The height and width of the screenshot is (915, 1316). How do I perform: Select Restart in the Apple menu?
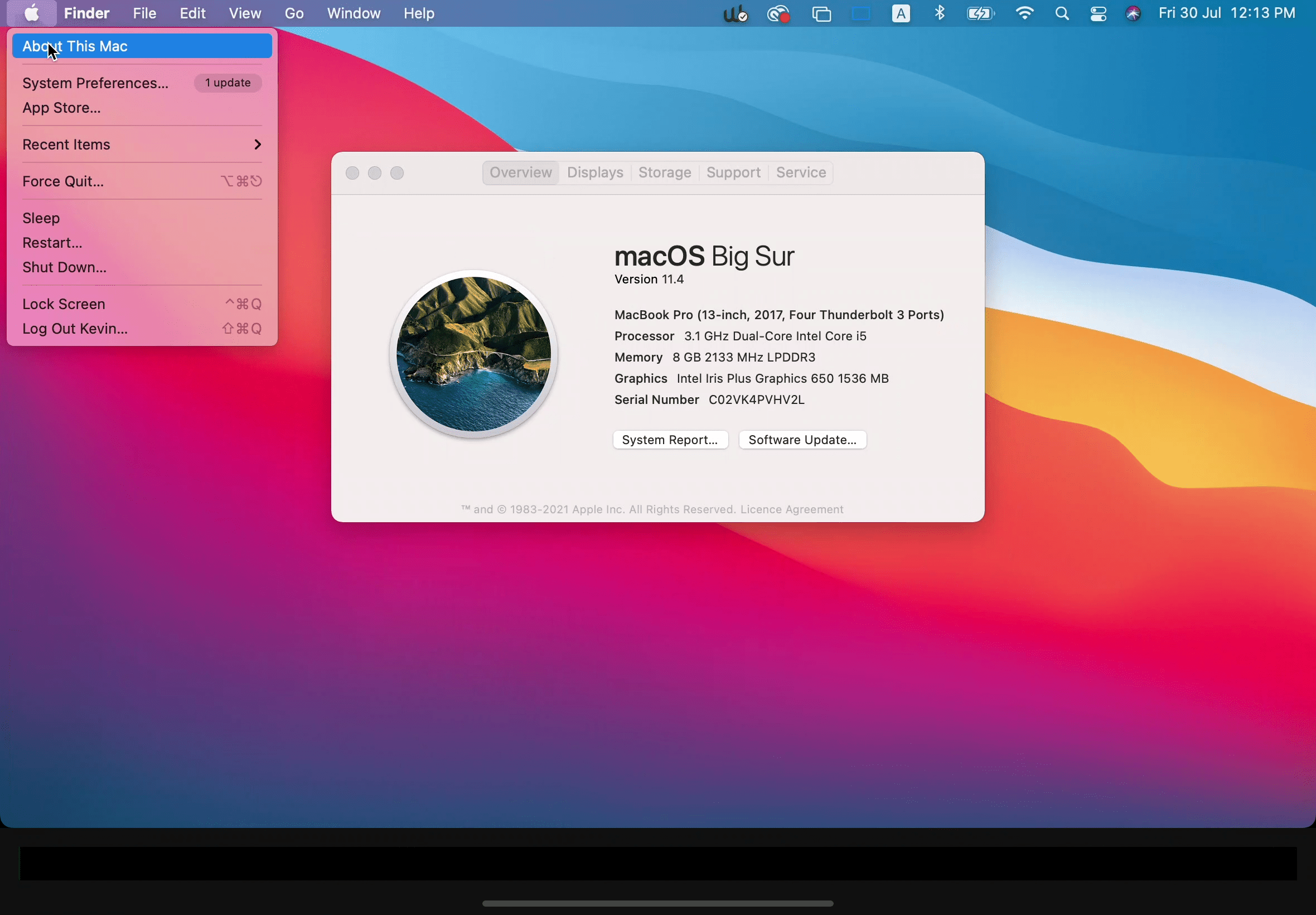point(142,243)
